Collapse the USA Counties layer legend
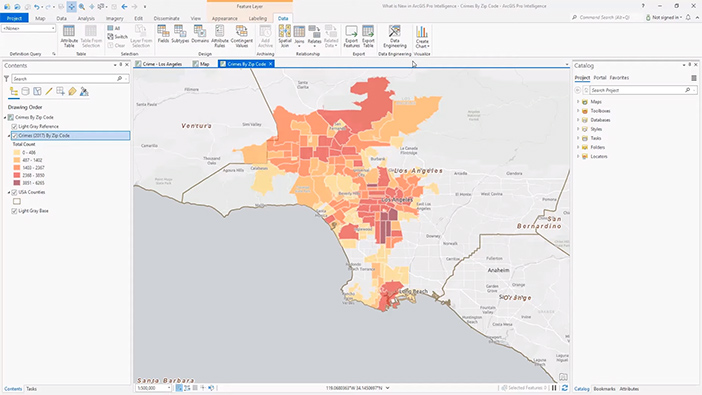This screenshot has width=702, height=395. pyautogui.click(x=9, y=193)
